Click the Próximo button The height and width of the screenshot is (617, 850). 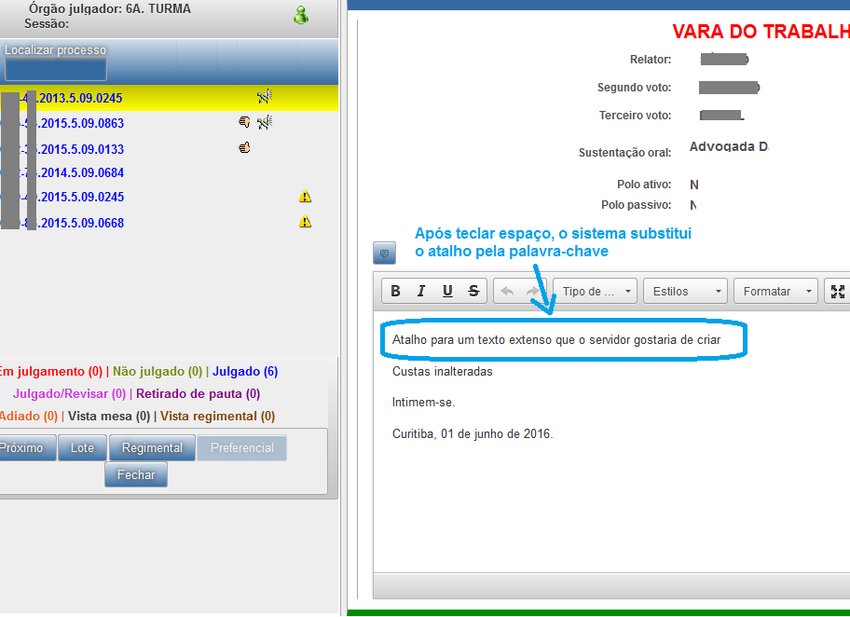click(27, 448)
